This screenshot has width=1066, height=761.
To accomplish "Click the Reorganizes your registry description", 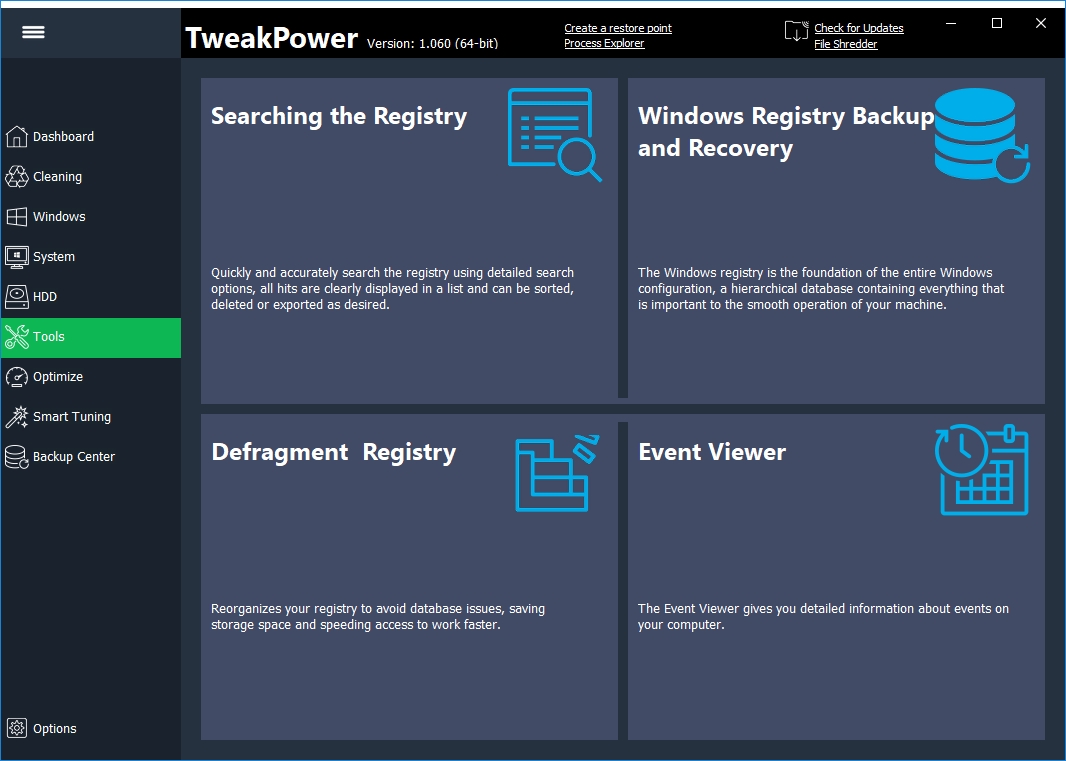I will (x=377, y=616).
